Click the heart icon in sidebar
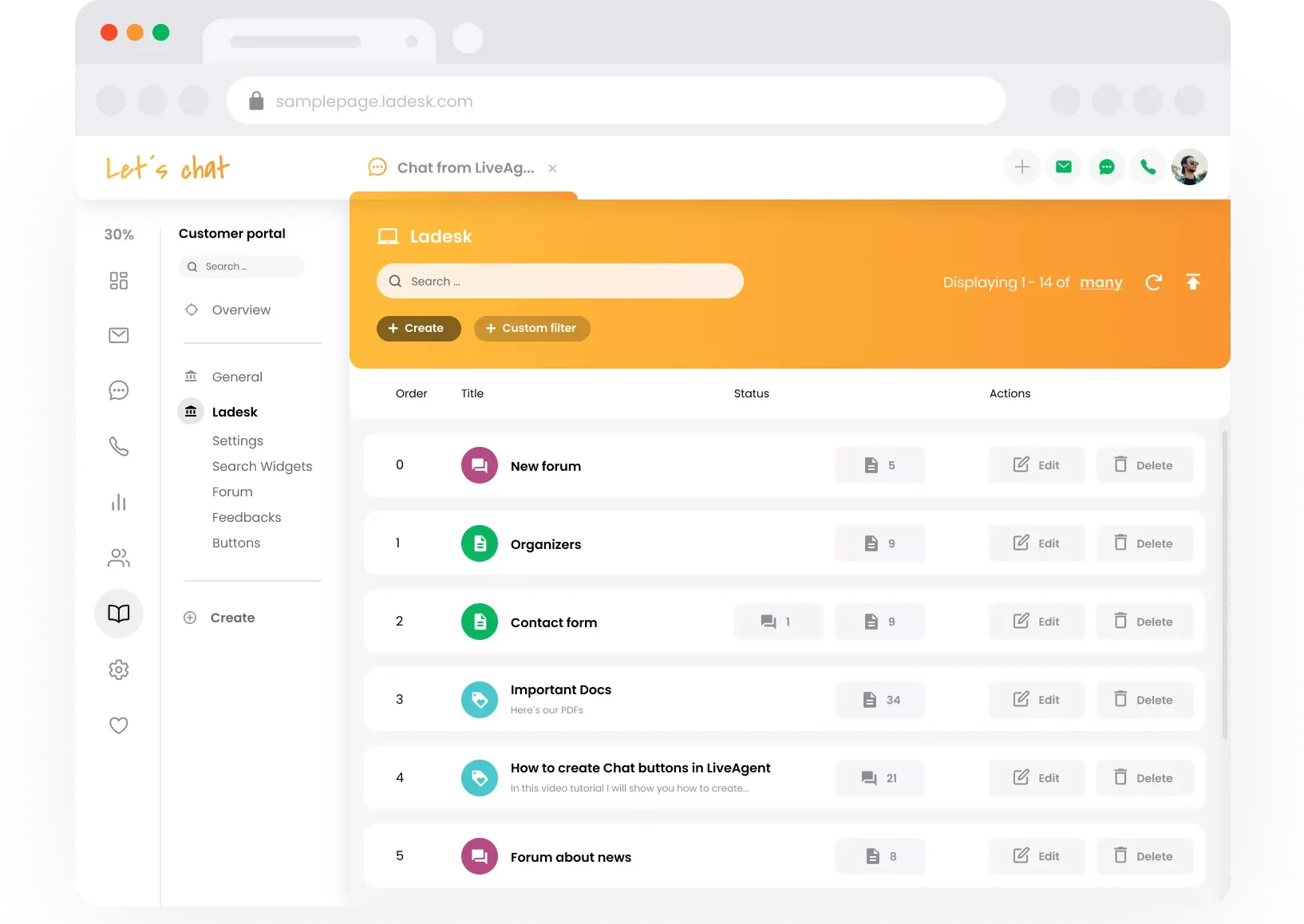 coord(119,725)
